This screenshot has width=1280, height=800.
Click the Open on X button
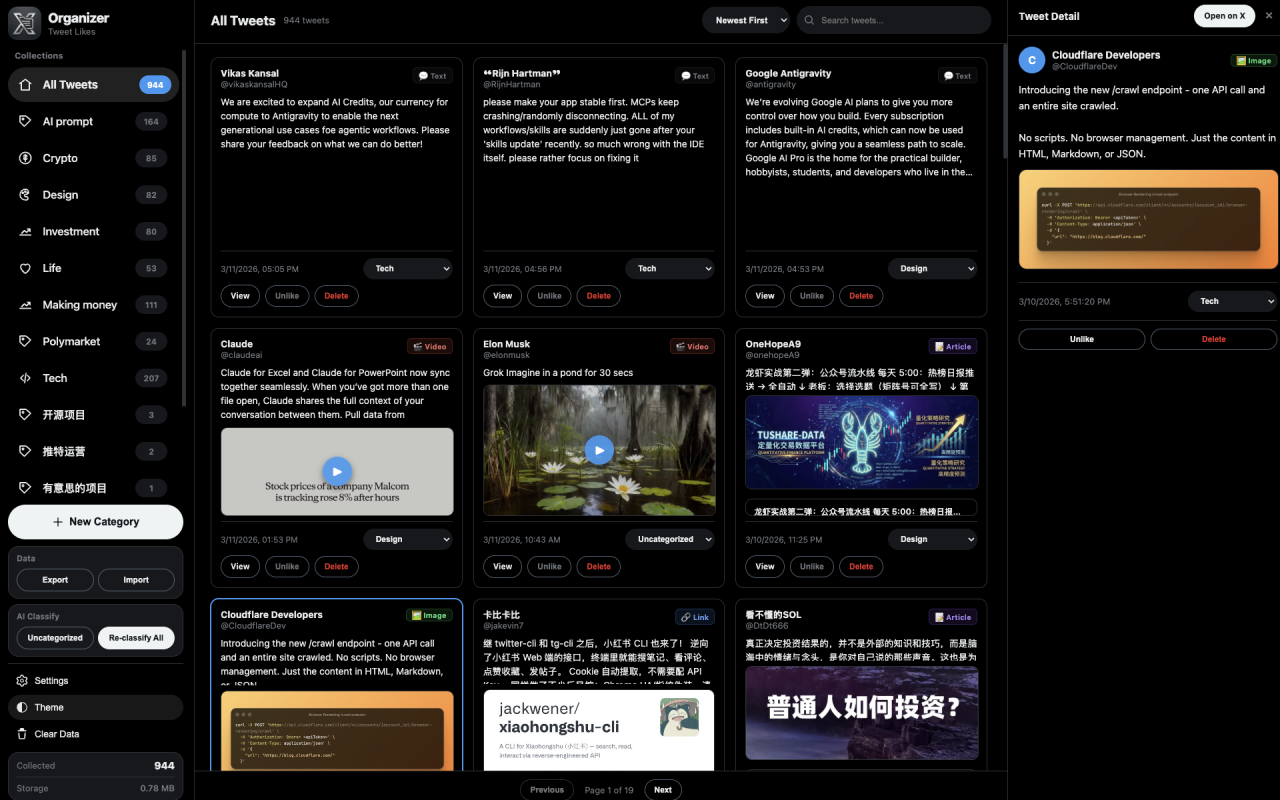(x=1225, y=16)
